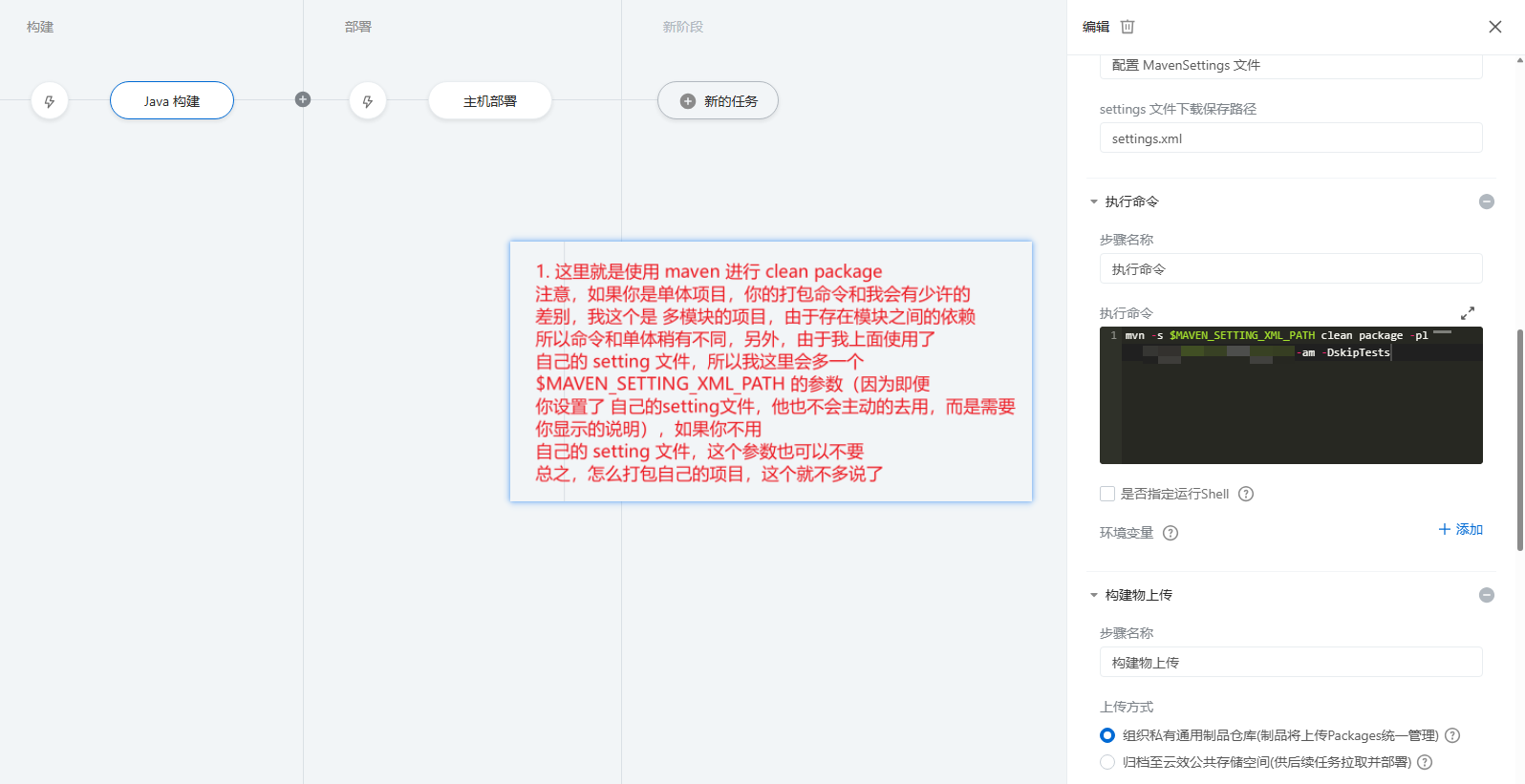This screenshot has width=1525, height=784.
Task: Edit the settings.xml download path field
Action: click(x=1291, y=138)
